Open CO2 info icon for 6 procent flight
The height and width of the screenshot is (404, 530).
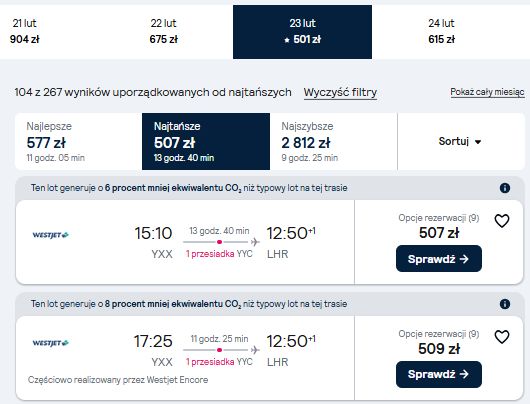click(x=505, y=188)
